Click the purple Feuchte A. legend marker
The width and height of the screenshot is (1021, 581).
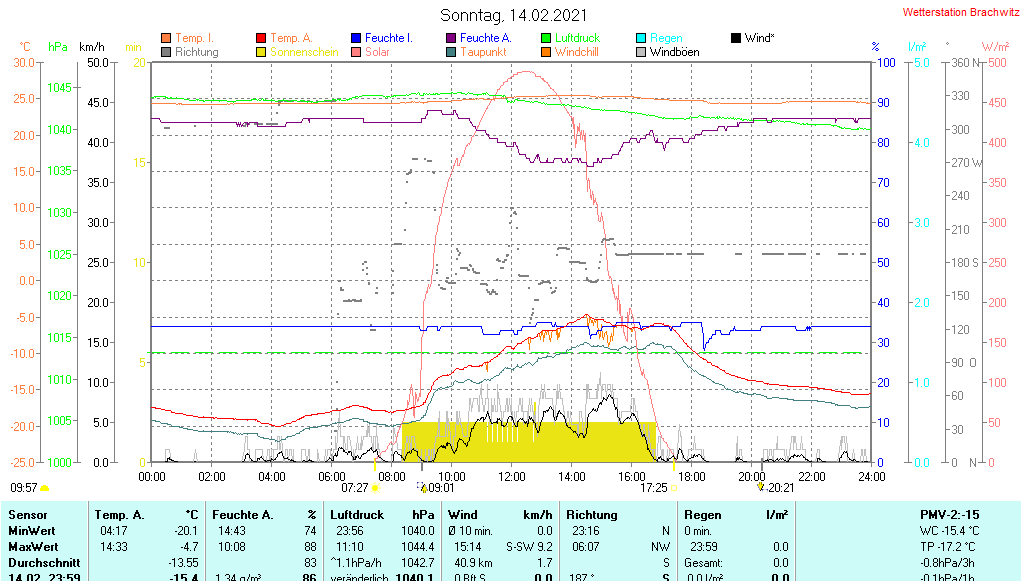(451, 38)
